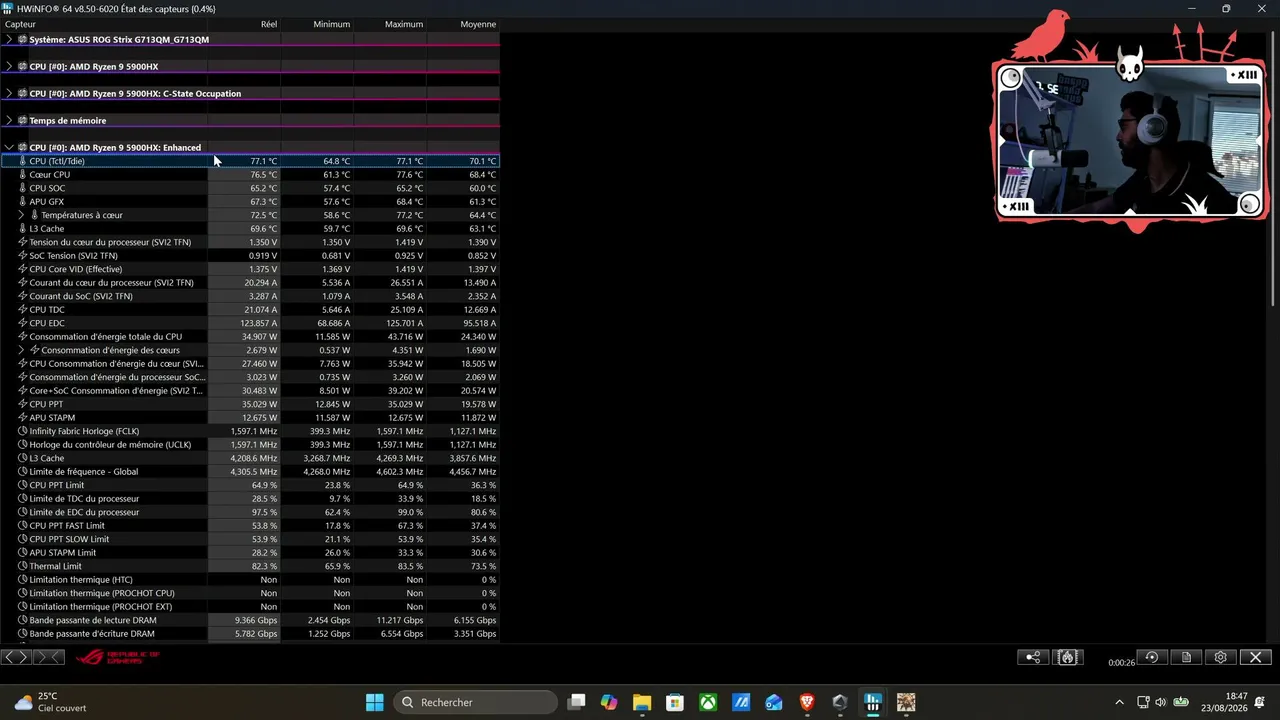Select the CPU PPT sensor row
The image size is (1280, 720).
(250, 404)
